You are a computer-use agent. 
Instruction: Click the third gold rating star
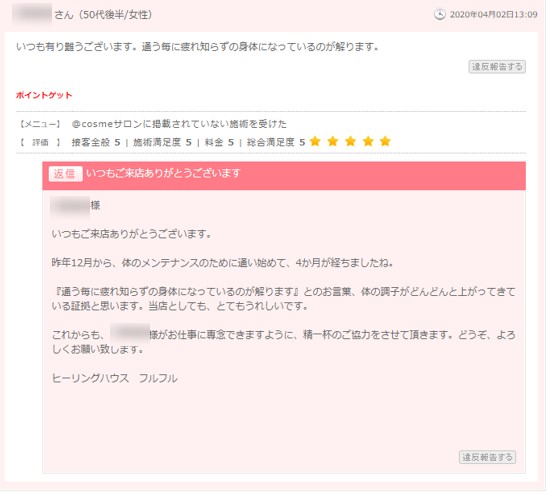click(350, 141)
